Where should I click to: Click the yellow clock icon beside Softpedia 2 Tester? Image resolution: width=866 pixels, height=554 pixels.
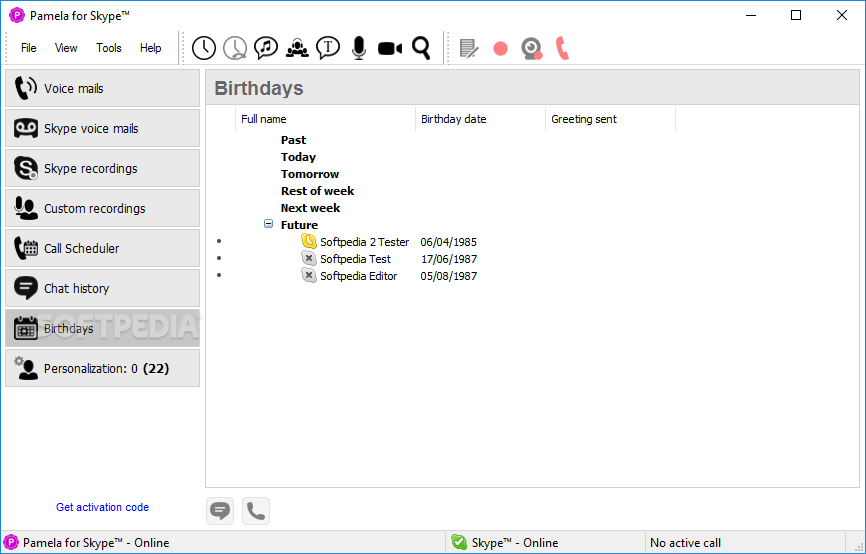309,241
